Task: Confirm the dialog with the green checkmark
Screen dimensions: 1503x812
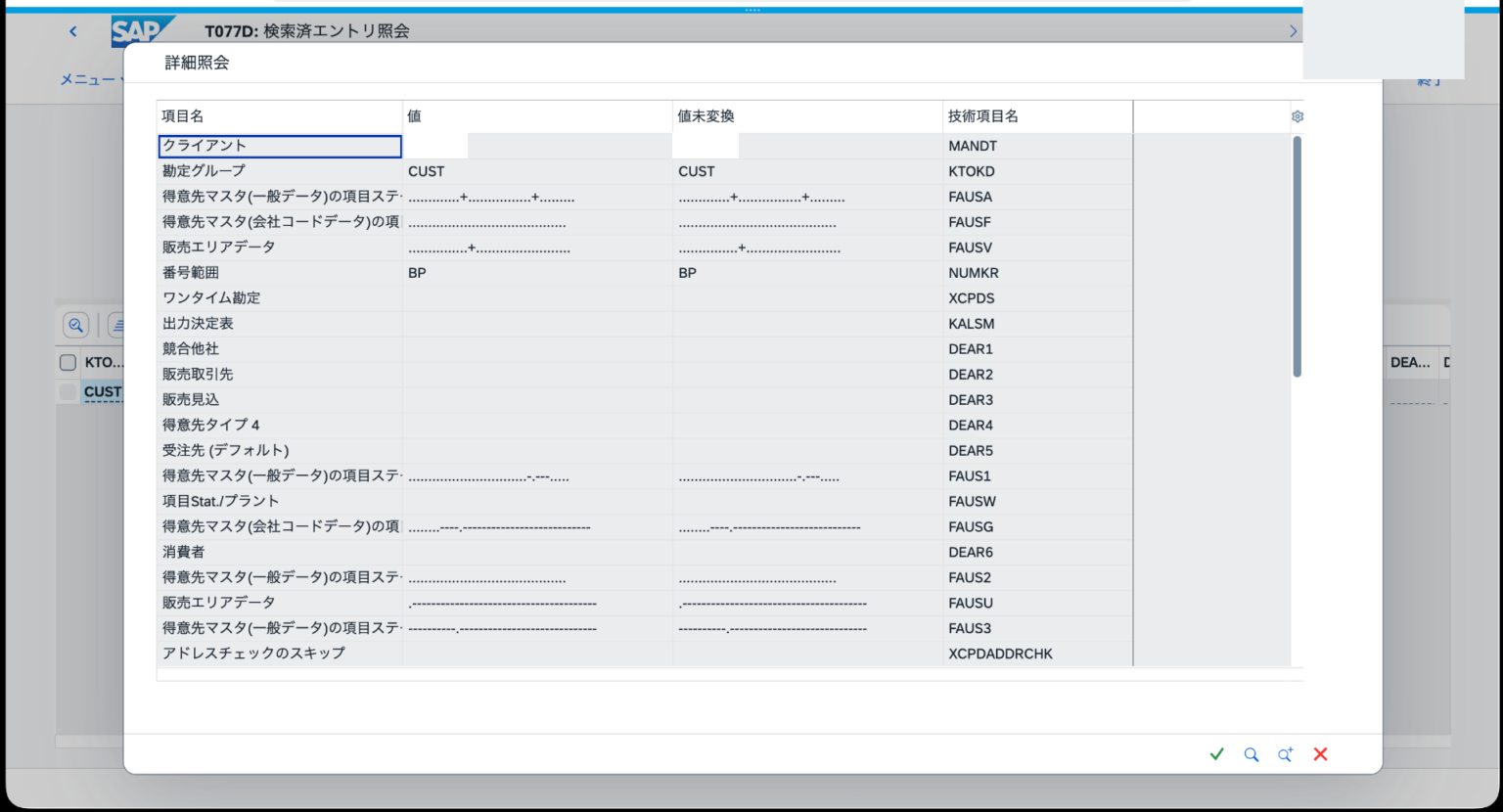Action: pyautogui.click(x=1216, y=754)
